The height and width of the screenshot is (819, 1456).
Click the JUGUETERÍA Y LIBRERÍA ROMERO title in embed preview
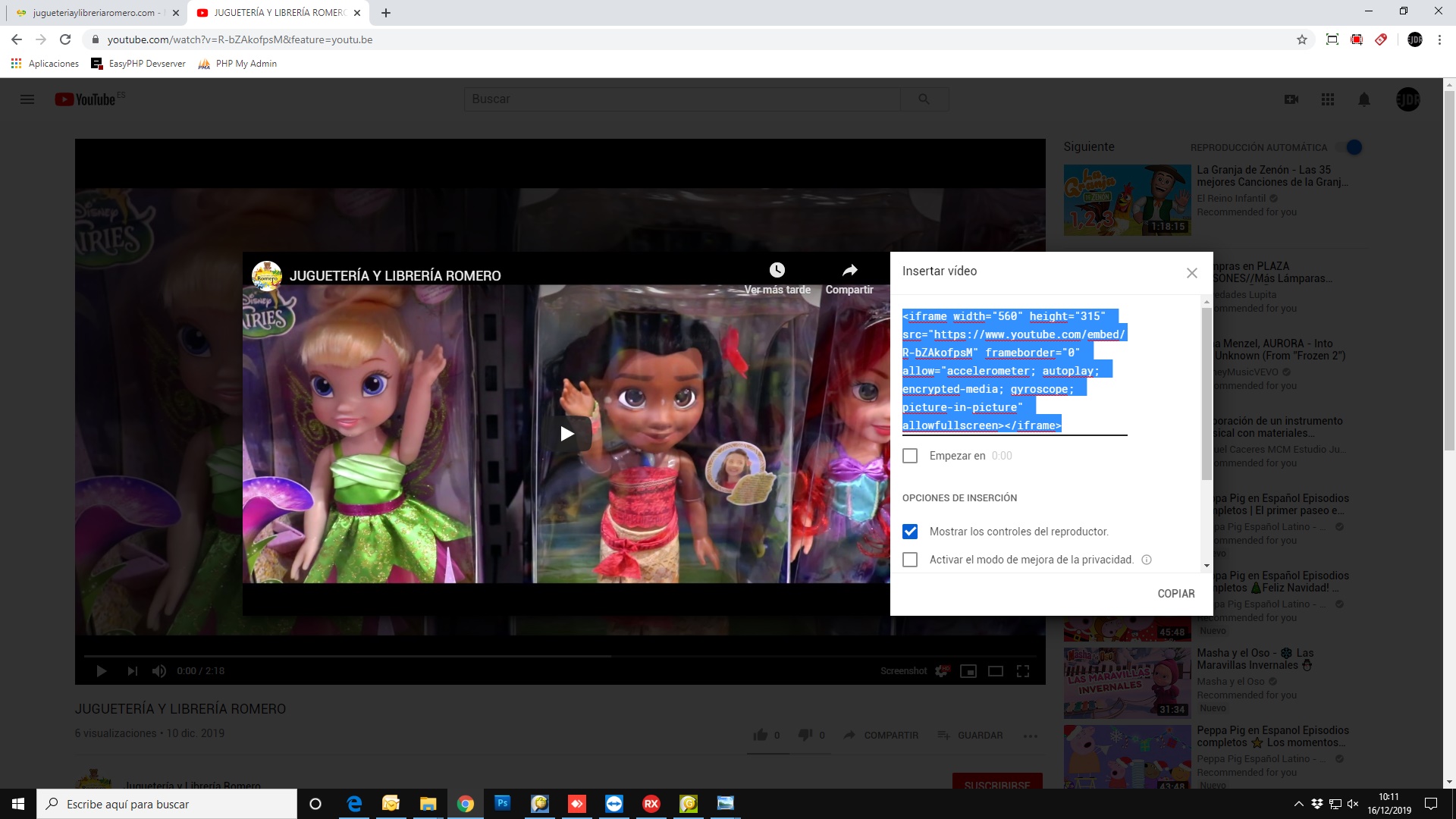395,276
